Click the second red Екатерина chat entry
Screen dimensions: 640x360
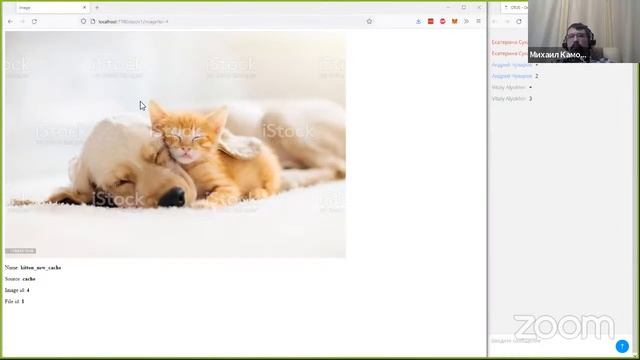point(510,53)
